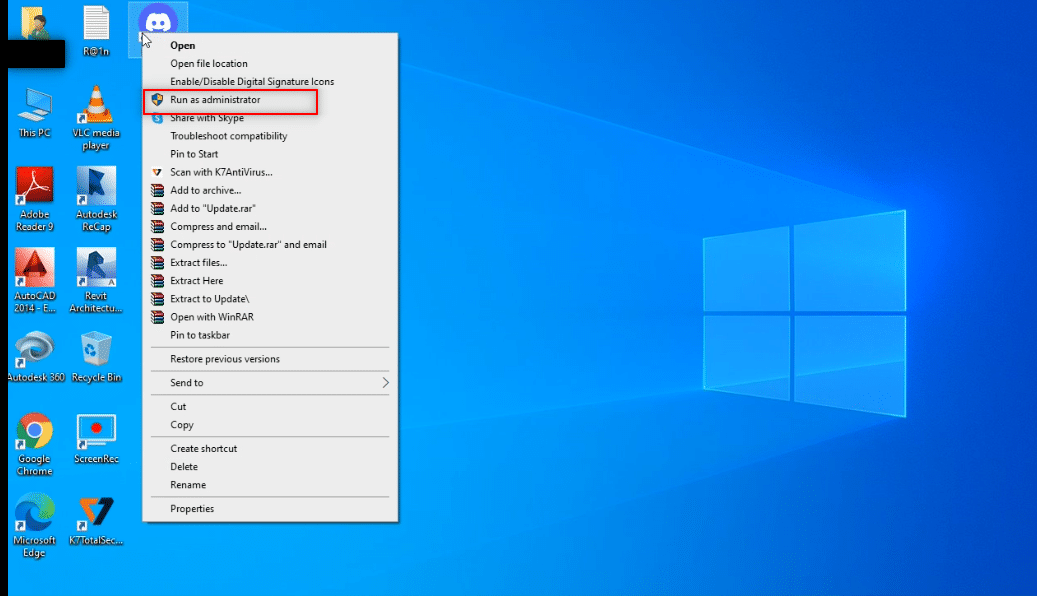Image resolution: width=1037 pixels, height=596 pixels.
Task: Choose Restore previous versions
Action: tap(270, 359)
